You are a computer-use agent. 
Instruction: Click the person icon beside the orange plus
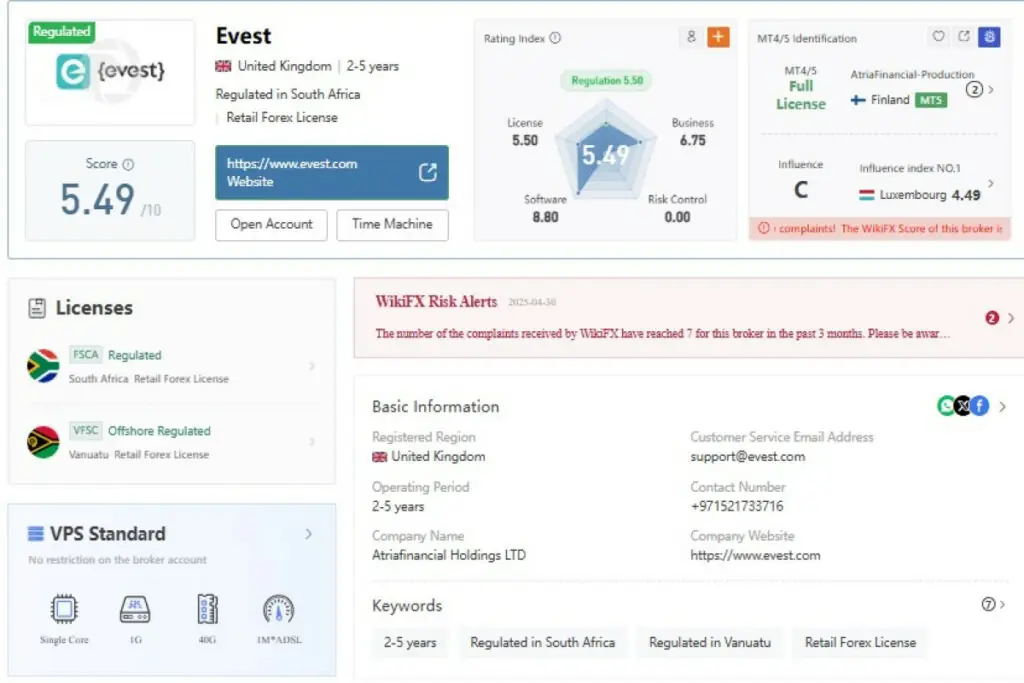coord(691,37)
